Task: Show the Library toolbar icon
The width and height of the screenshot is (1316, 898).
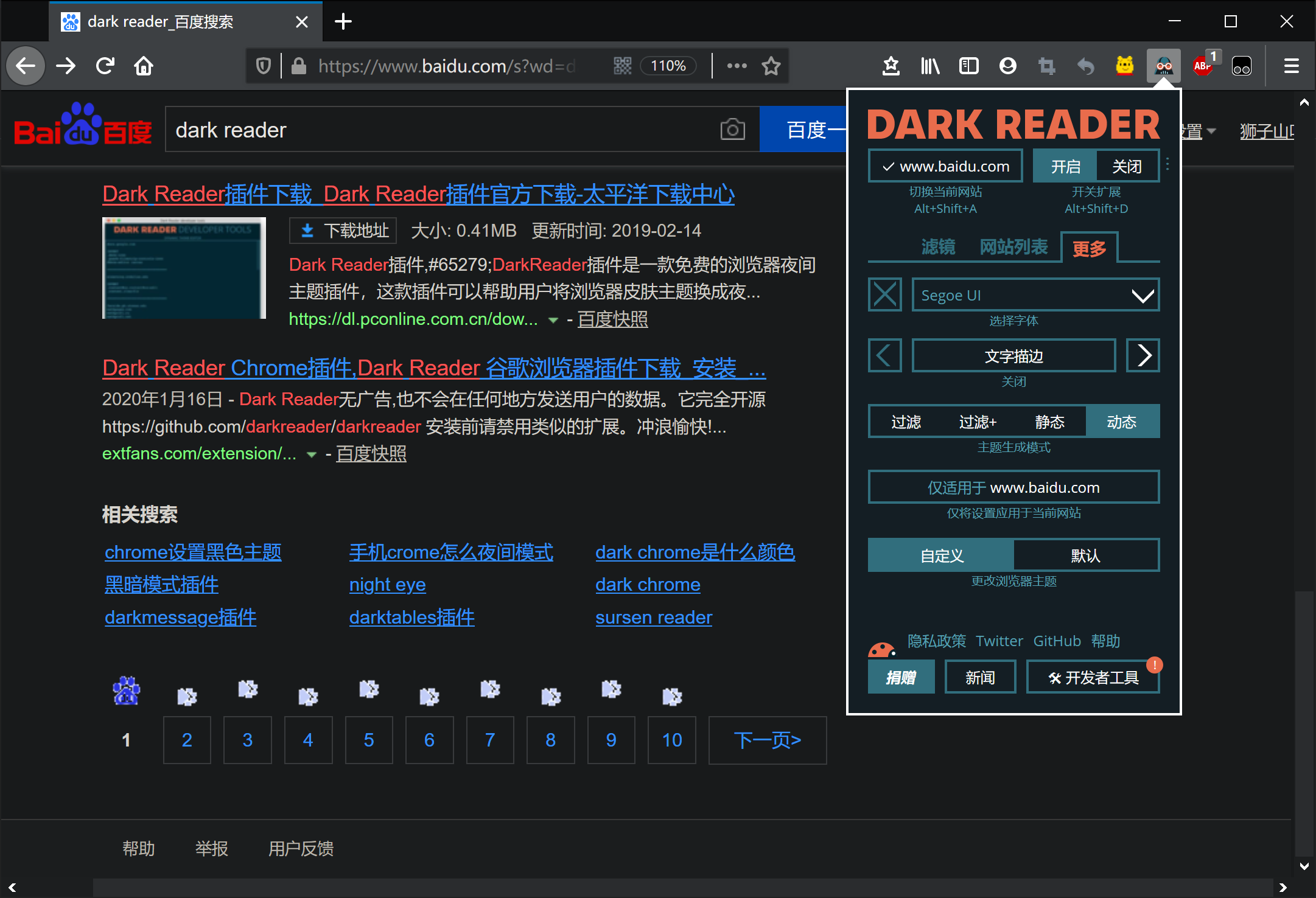Action: (x=930, y=66)
